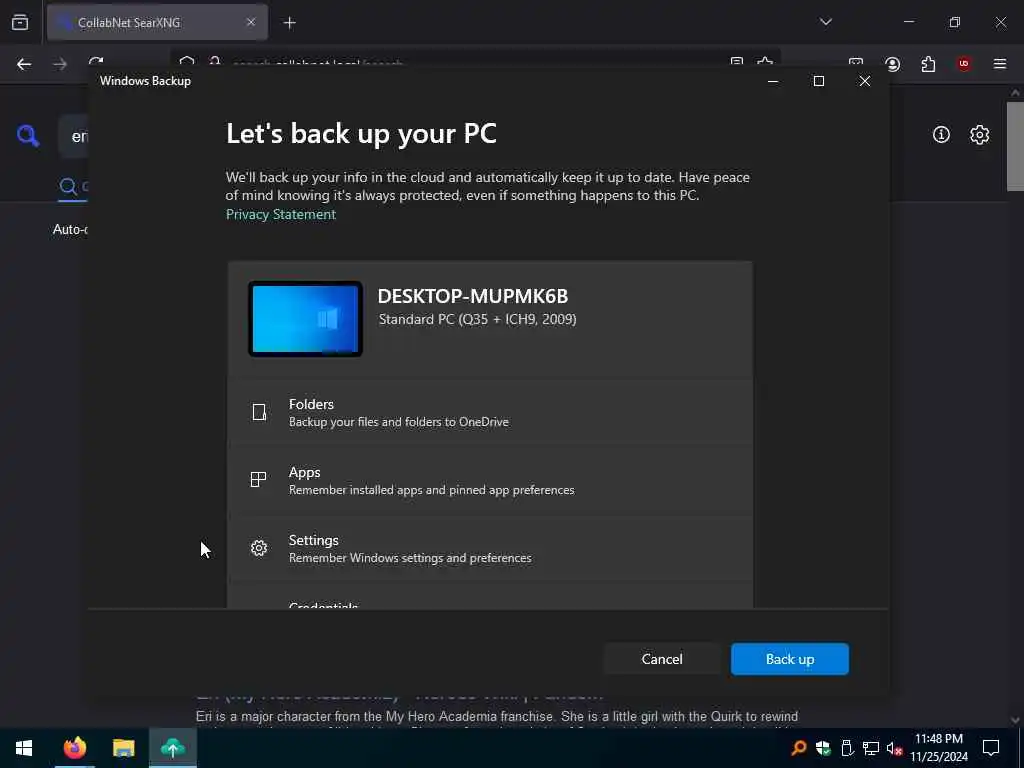
Task: Open the uBlock Origin extension icon
Action: (964, 64)
